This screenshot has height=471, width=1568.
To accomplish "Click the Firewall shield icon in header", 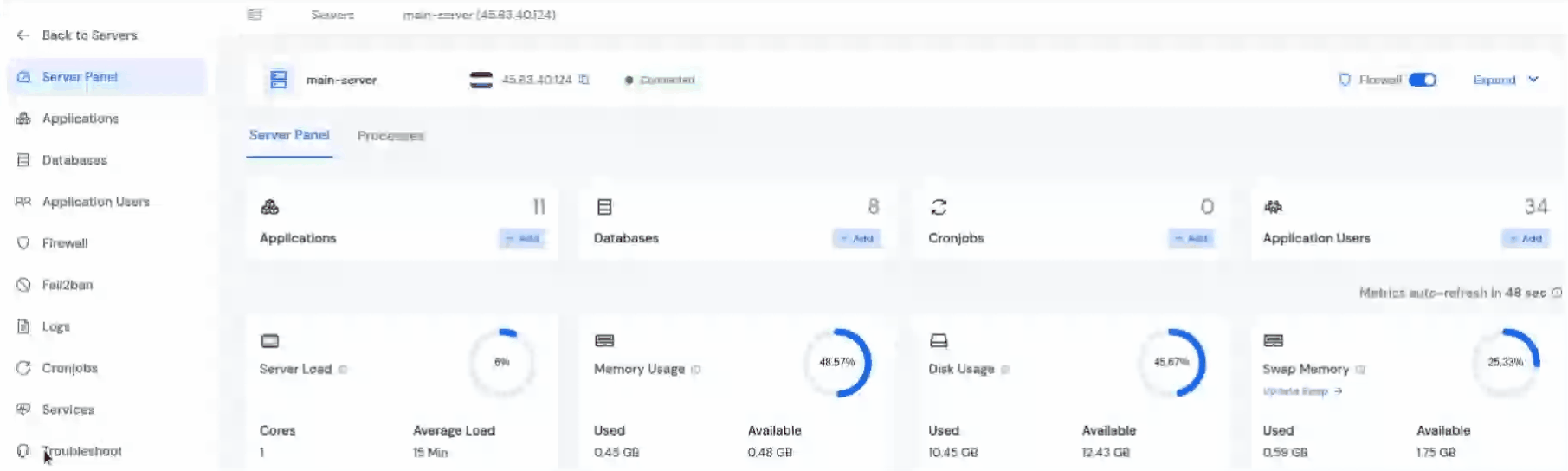I will coord(1344,80).
